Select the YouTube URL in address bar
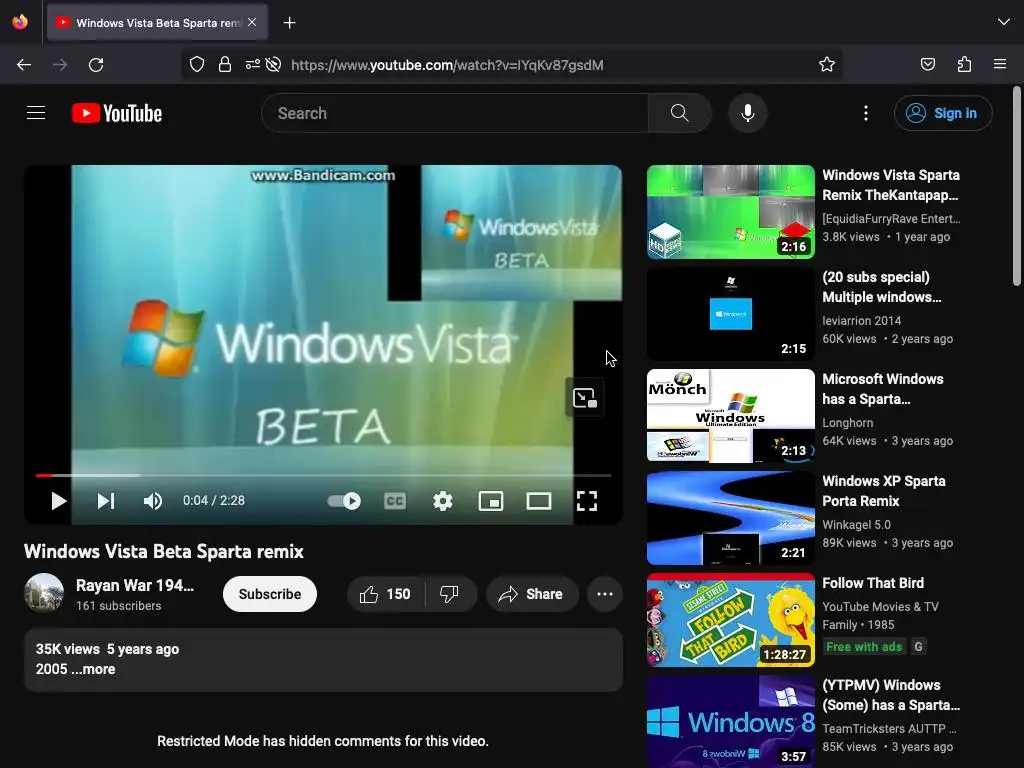 (x=447, y=65)
